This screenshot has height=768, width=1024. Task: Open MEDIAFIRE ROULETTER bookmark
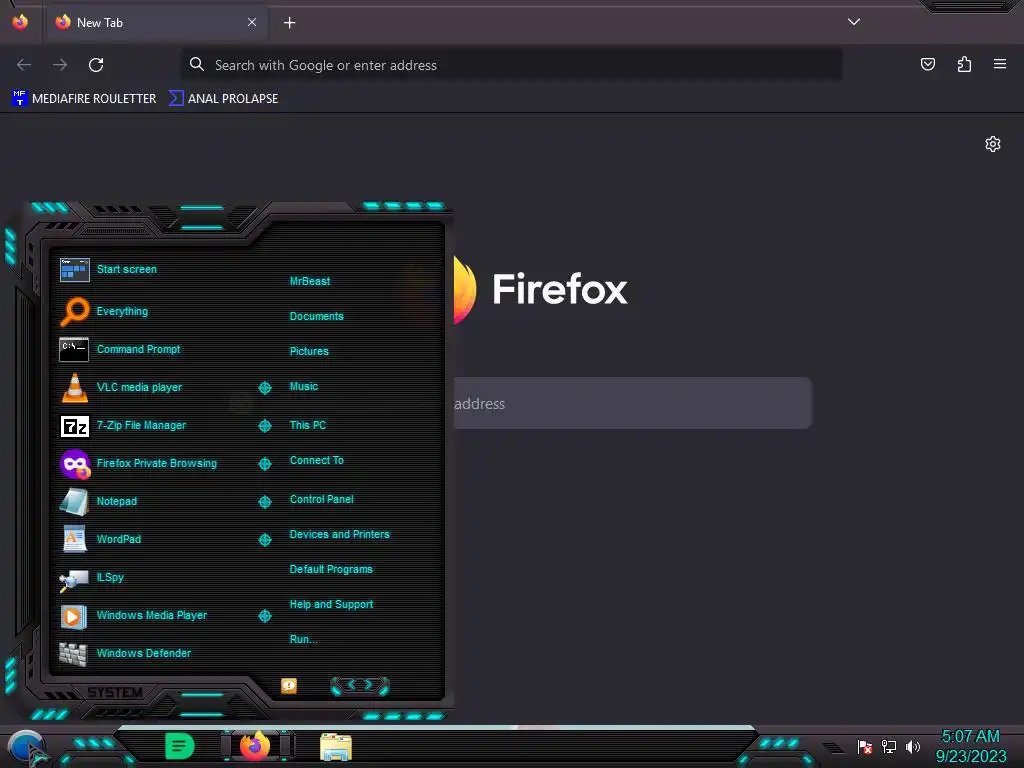(x=84, y=99)
